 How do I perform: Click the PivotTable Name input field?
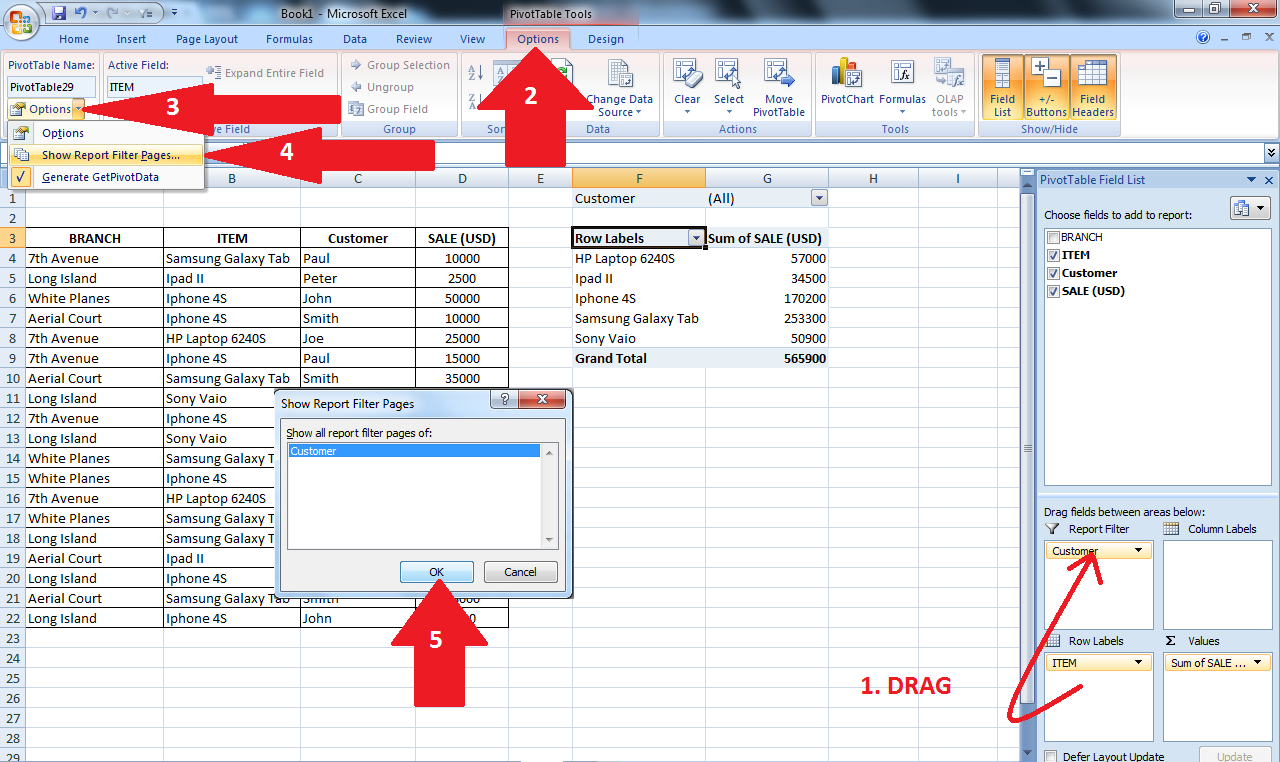(52, 87)
